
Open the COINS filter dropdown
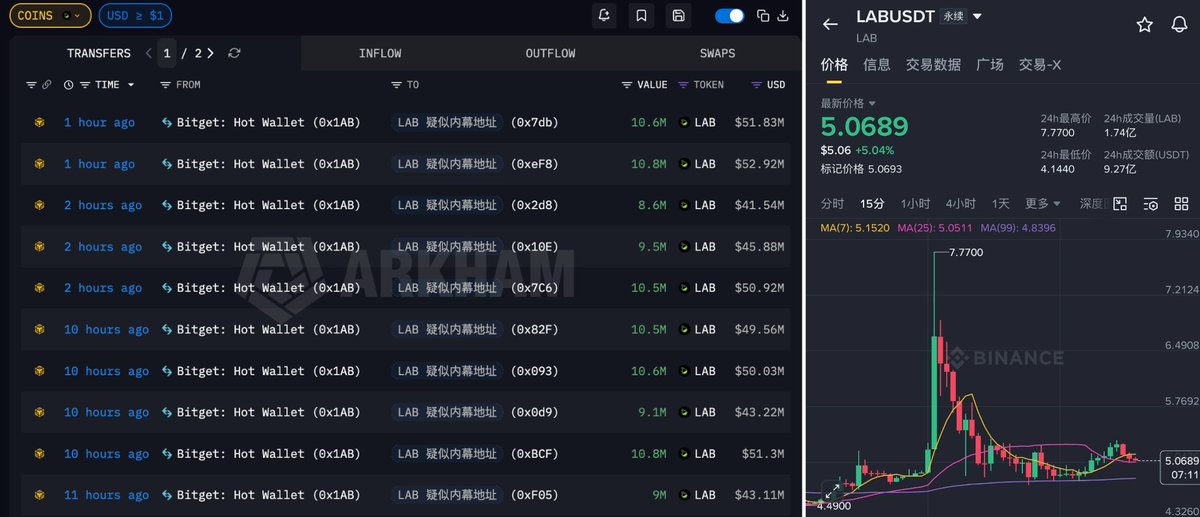[49, 15]
